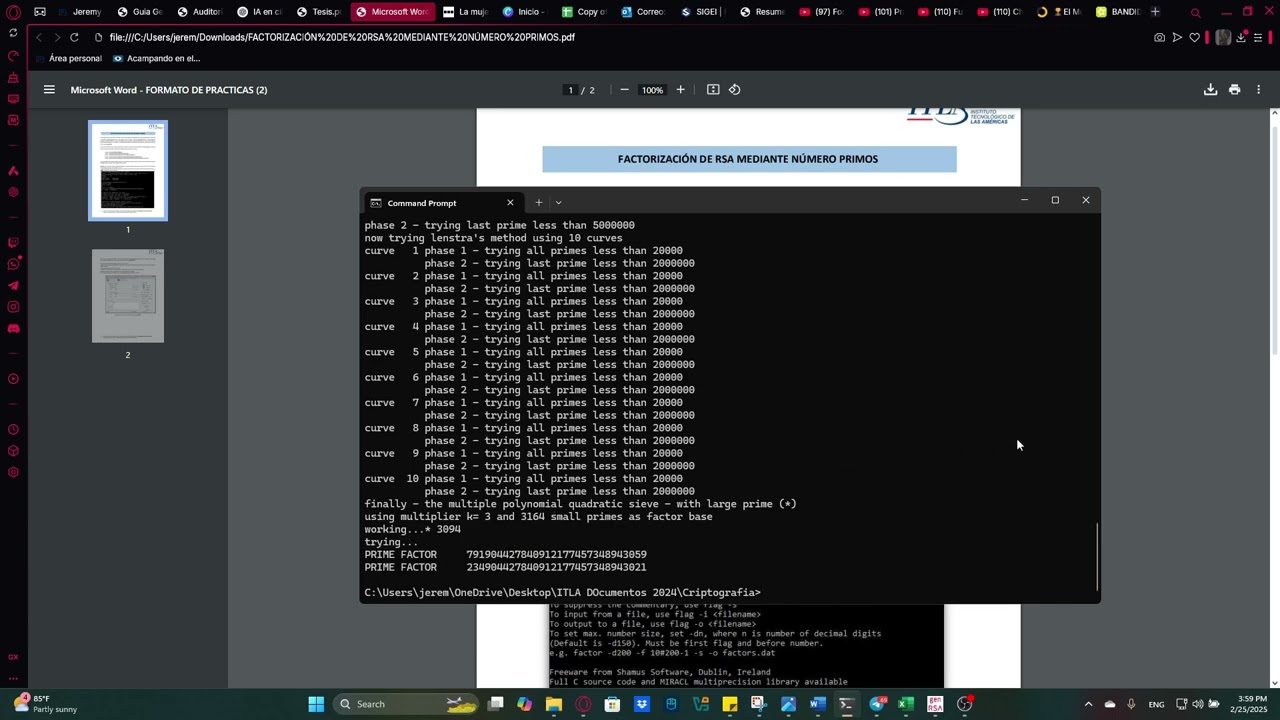Screen dimensions: 1280x720
Task: Open PDF viewer more actions menu
Action: pos(1258,90)
